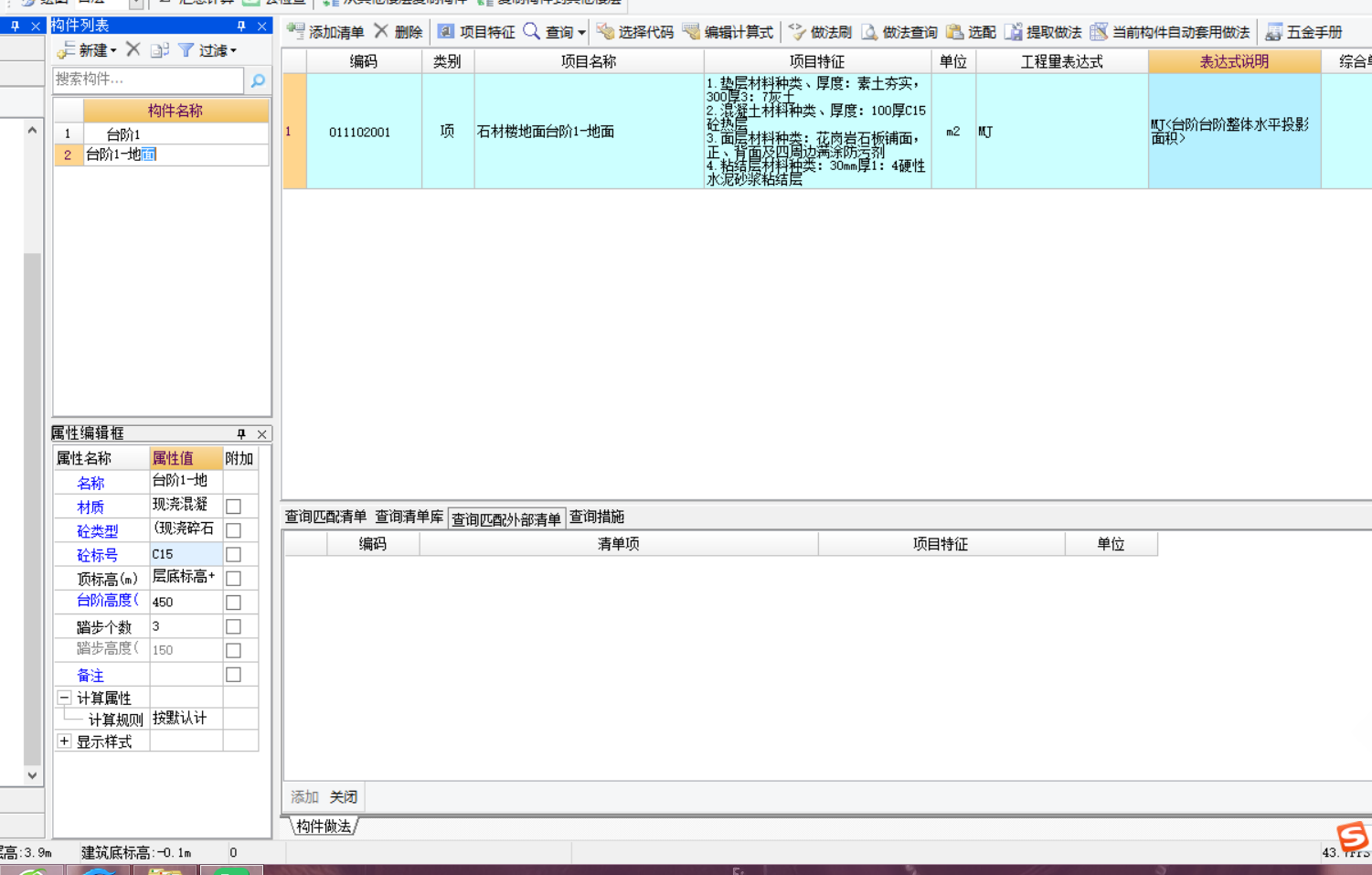
Task: Close the 属性编辑框 panel
Action: (262, 433)
